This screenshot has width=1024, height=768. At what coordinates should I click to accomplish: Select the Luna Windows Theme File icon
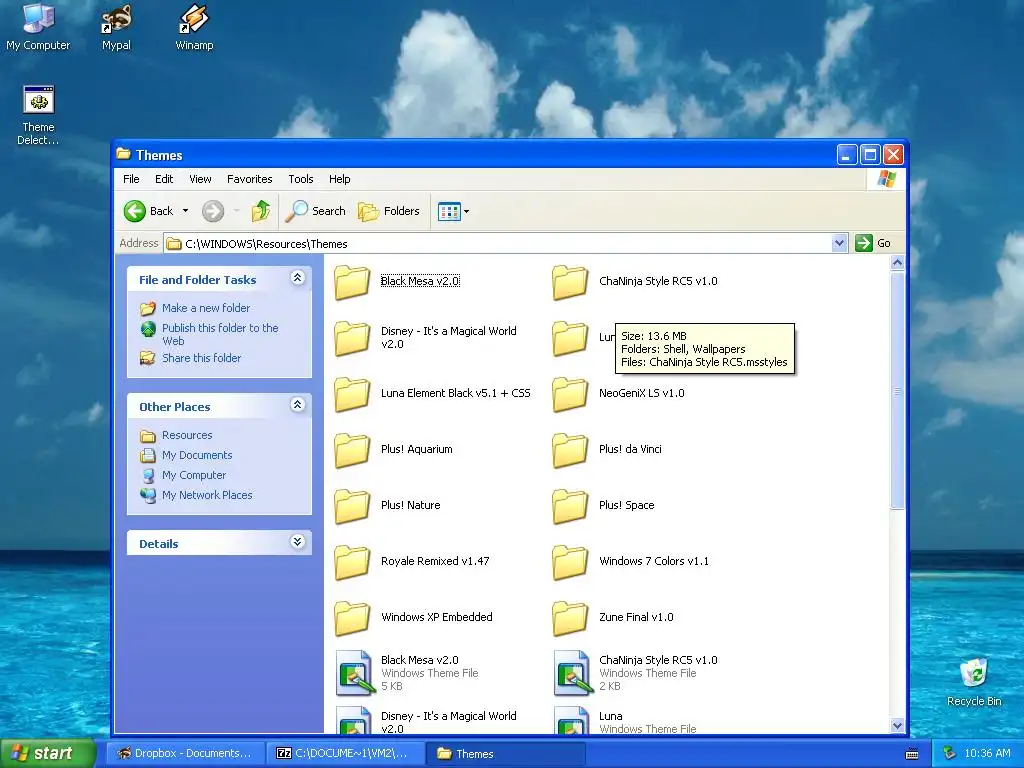[x=571, y=720]
